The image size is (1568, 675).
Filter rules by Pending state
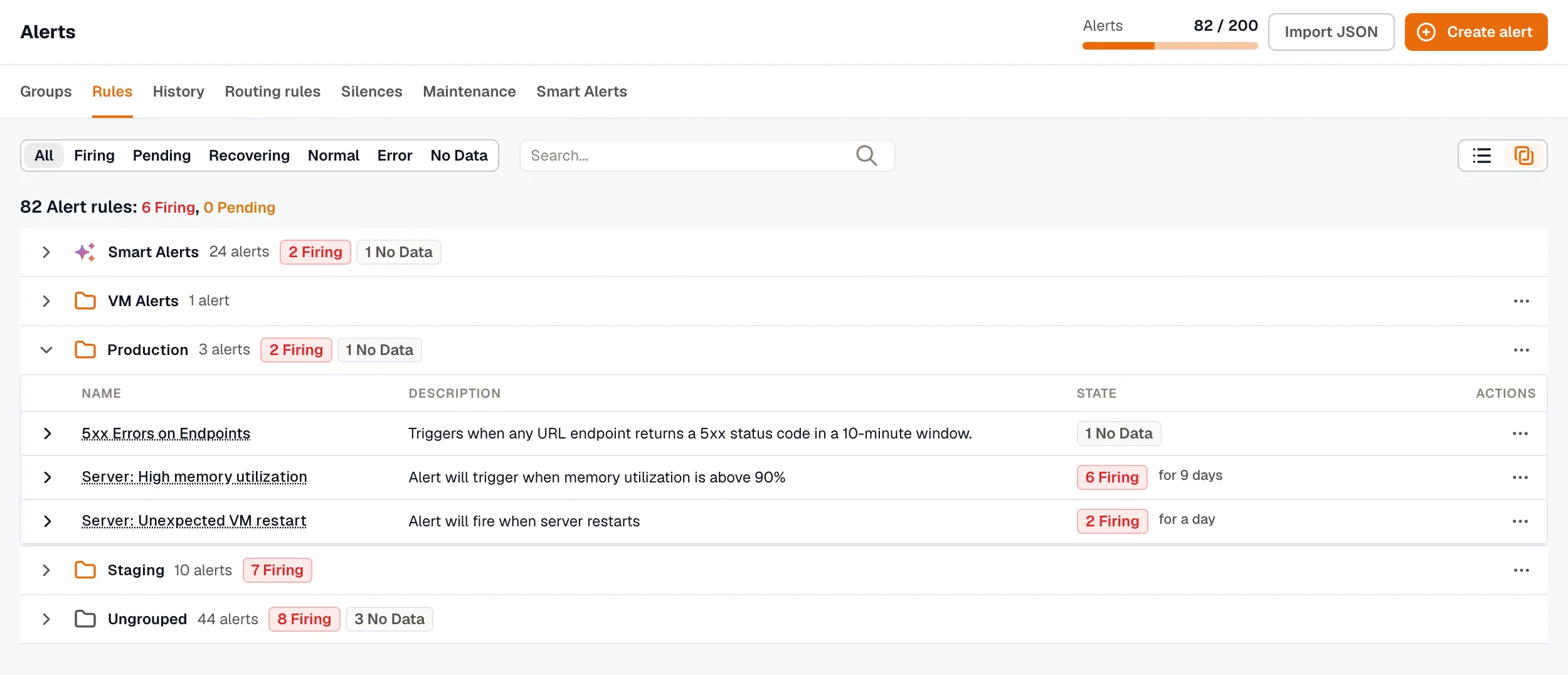tap(162, 156)
